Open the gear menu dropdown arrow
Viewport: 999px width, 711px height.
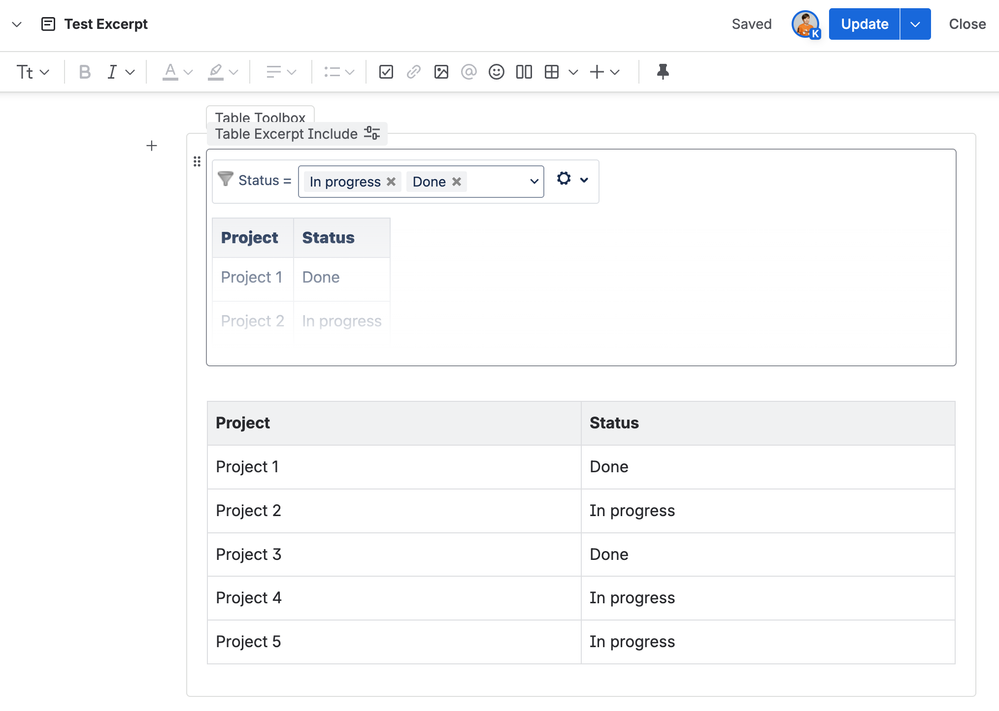pyautogui.click(x=584, y=180)
